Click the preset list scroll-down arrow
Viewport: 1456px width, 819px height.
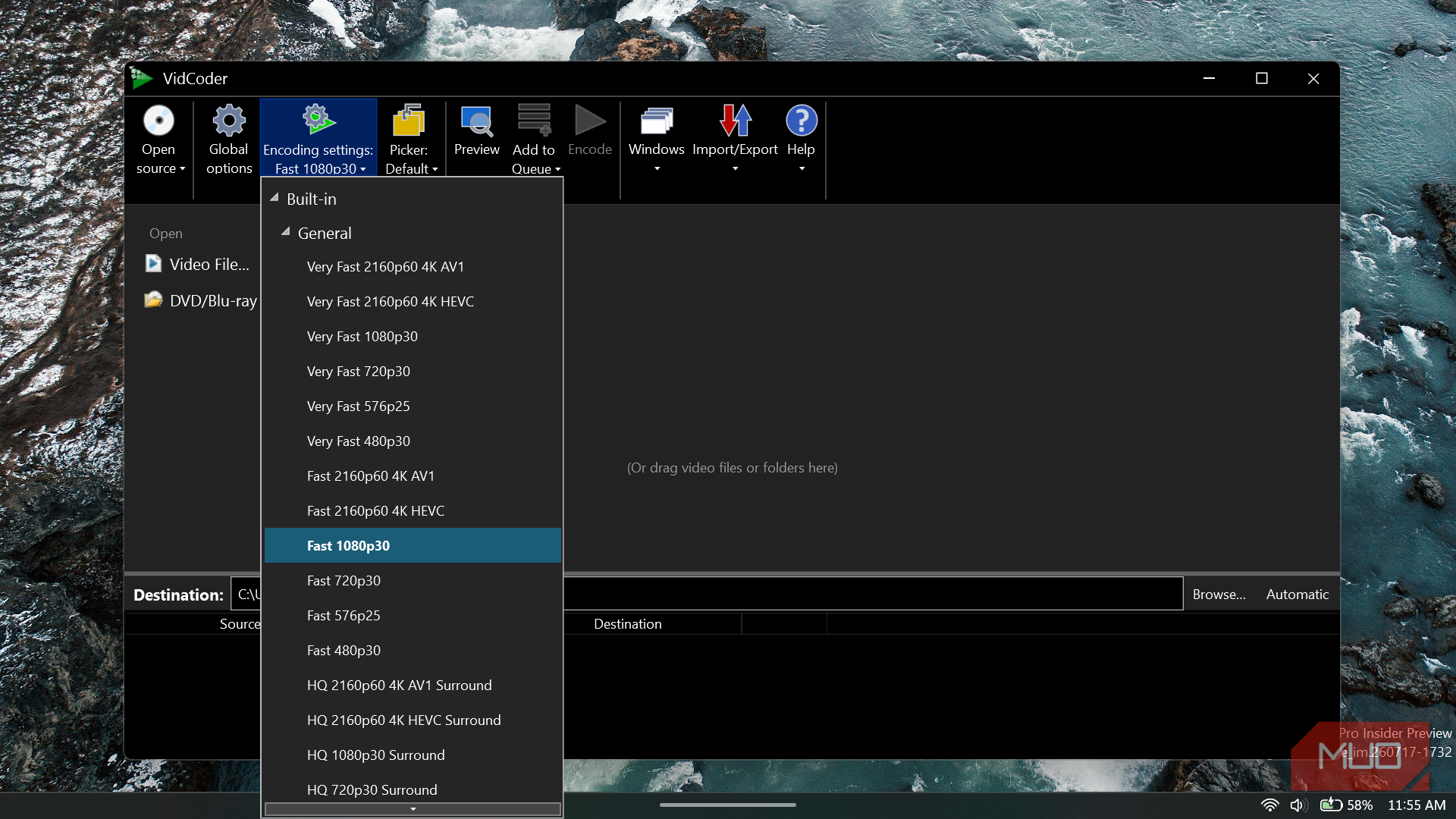pos(413,809)
